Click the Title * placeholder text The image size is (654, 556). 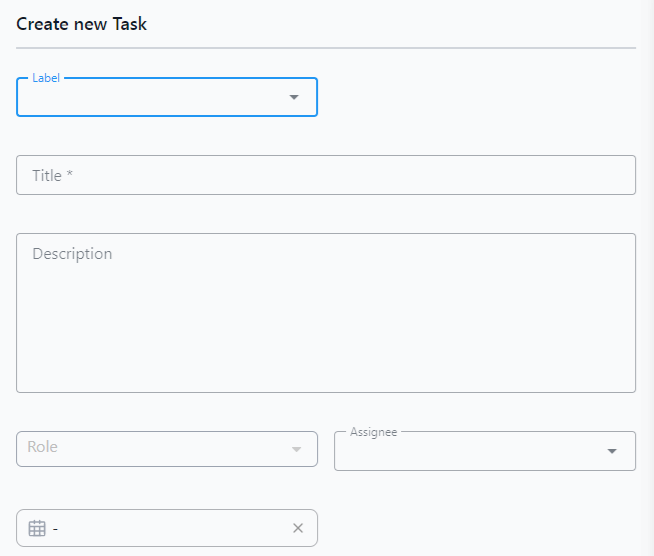[53, 176]
